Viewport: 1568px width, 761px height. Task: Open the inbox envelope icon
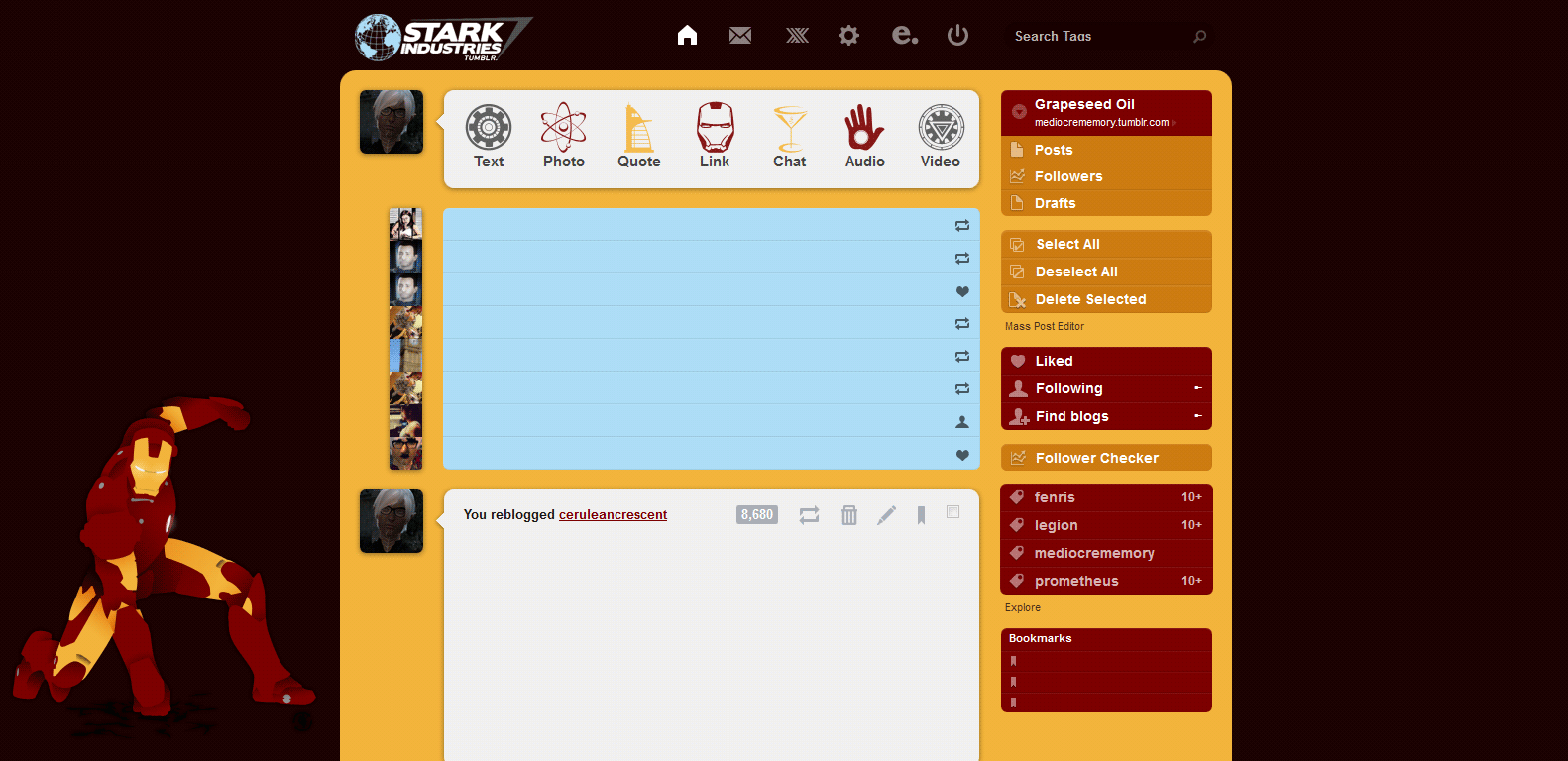740,36
